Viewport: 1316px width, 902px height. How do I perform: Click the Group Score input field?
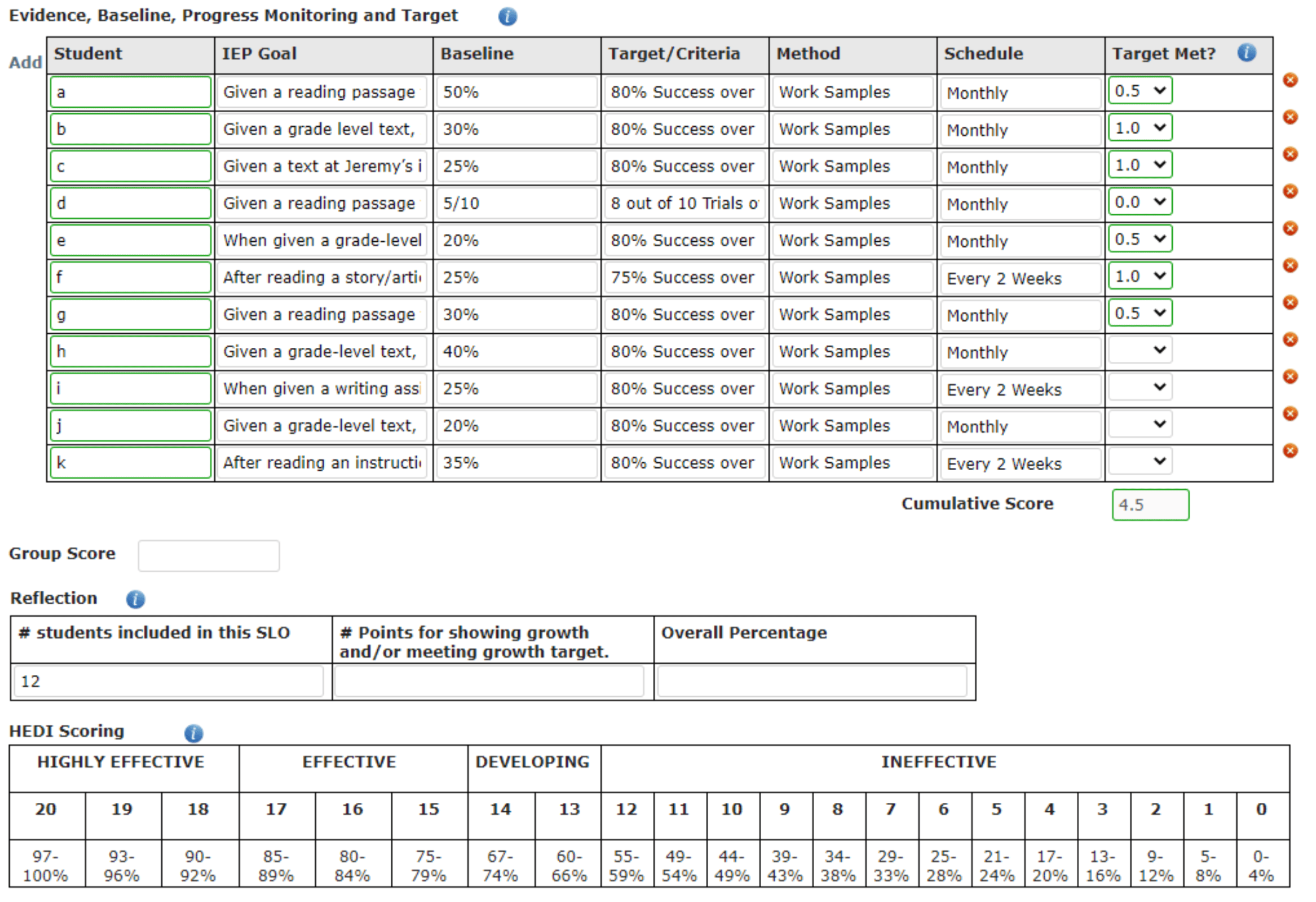tap(209, 555)
